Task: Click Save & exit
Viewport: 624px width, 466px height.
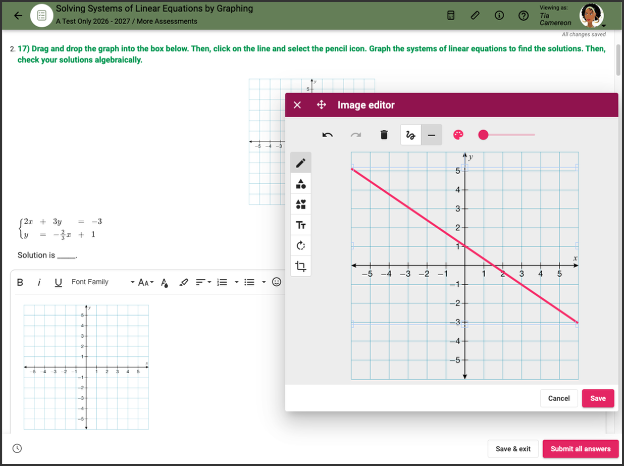Action: (x=513, y=449)
